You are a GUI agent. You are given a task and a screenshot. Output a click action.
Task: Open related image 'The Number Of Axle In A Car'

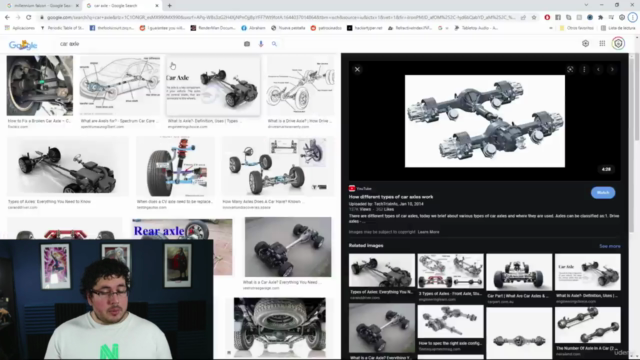tap(587, 325)
